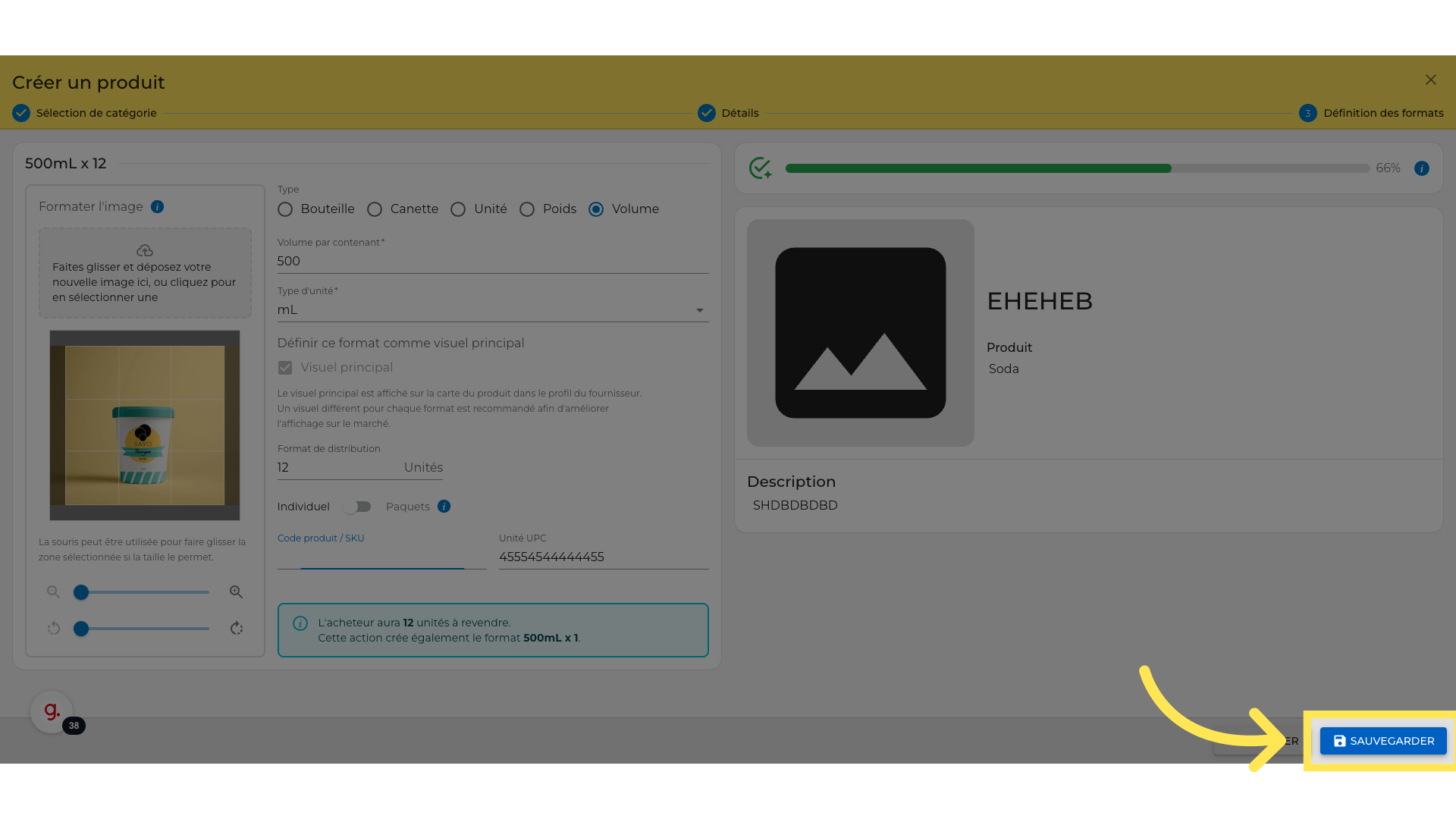Close the Créer un produit dialog

click(x=1430, y=80)
